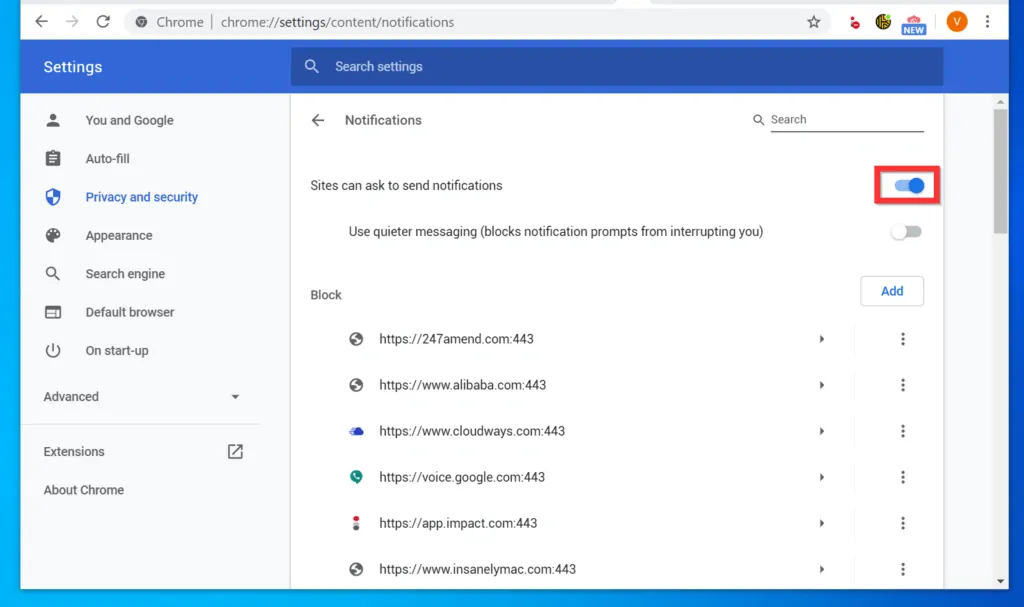Click the Appearance palette icon
1024x607 pixels.
point(52,235)
